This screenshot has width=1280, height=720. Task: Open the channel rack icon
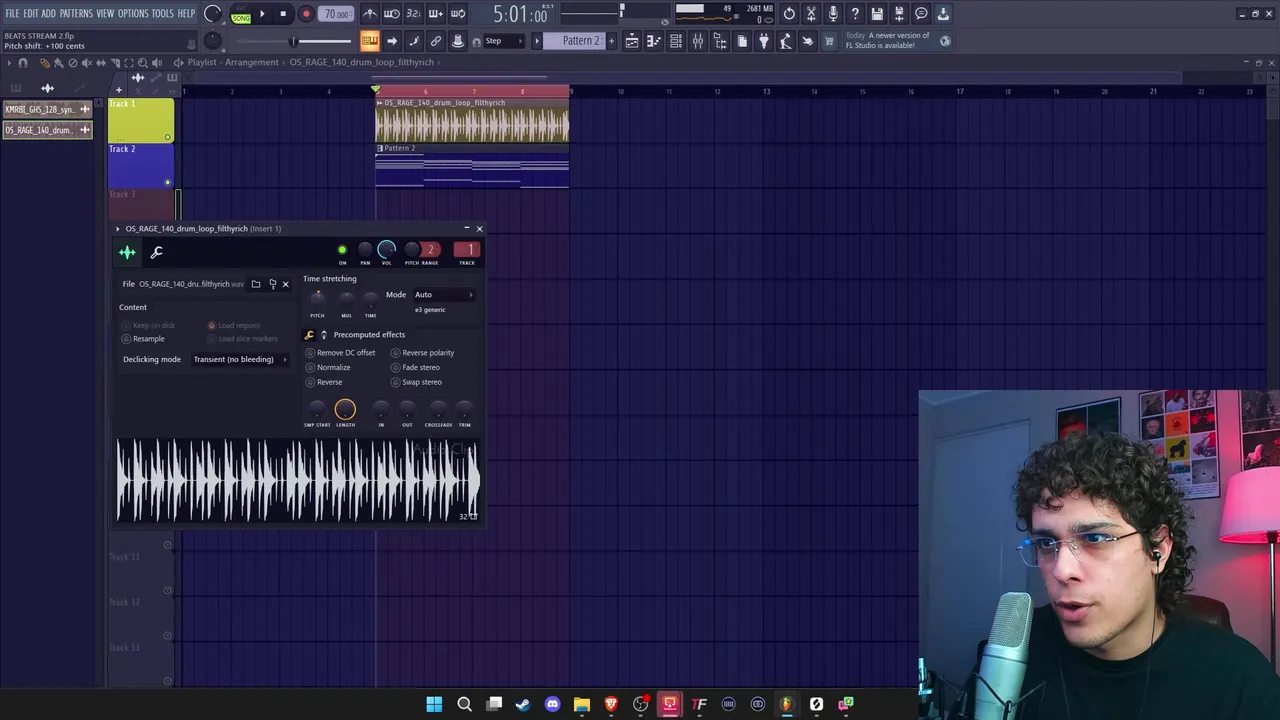pos(676,41)
